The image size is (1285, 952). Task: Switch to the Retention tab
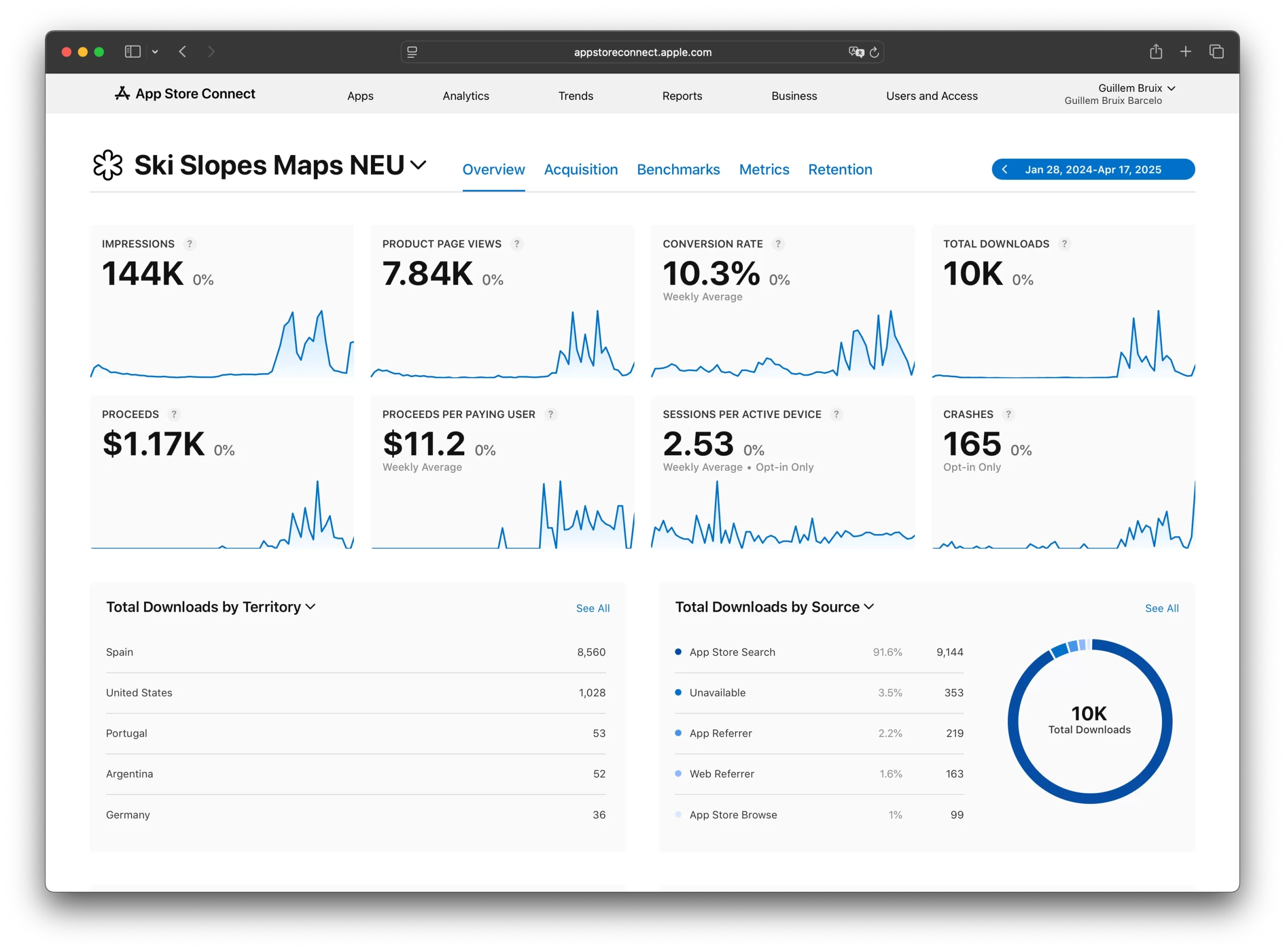point(840,170)
